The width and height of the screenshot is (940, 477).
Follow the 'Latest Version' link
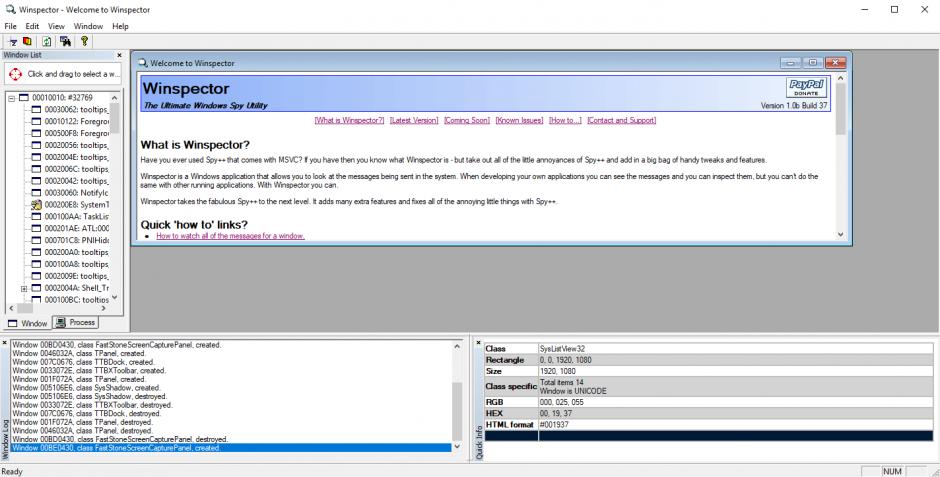[x=414, y=120]
